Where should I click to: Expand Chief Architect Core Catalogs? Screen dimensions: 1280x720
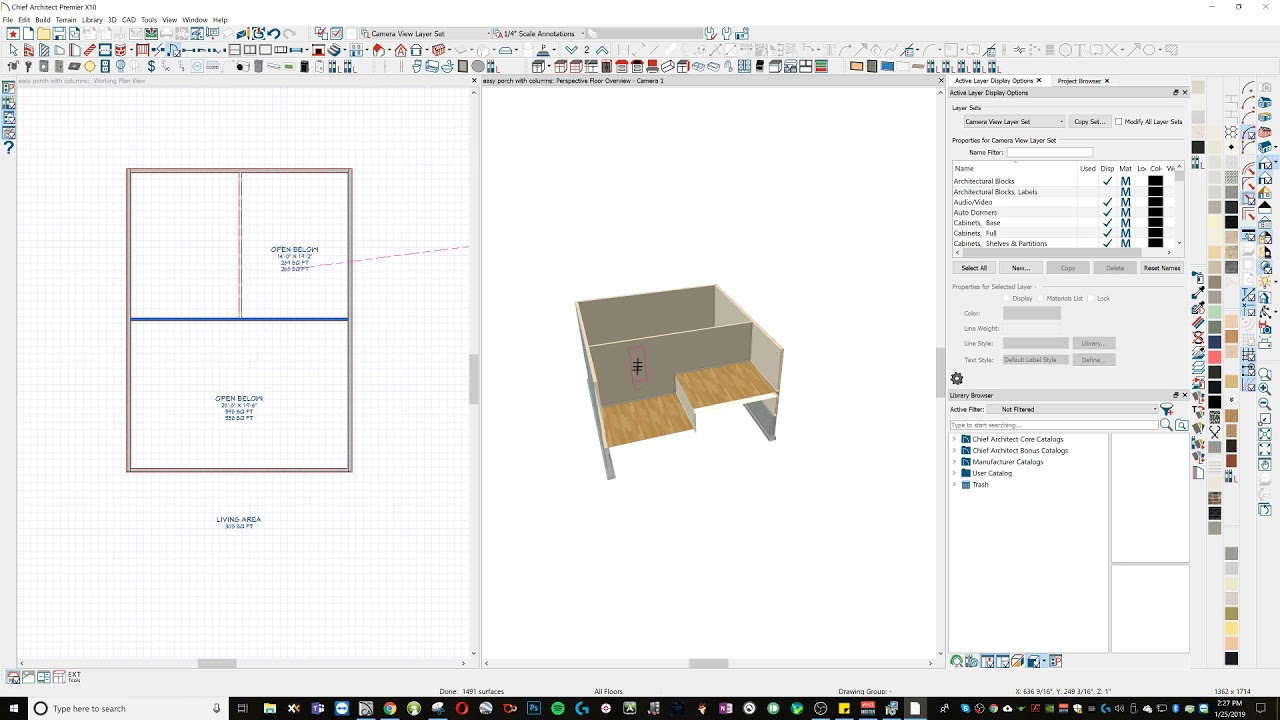[954, 439]
